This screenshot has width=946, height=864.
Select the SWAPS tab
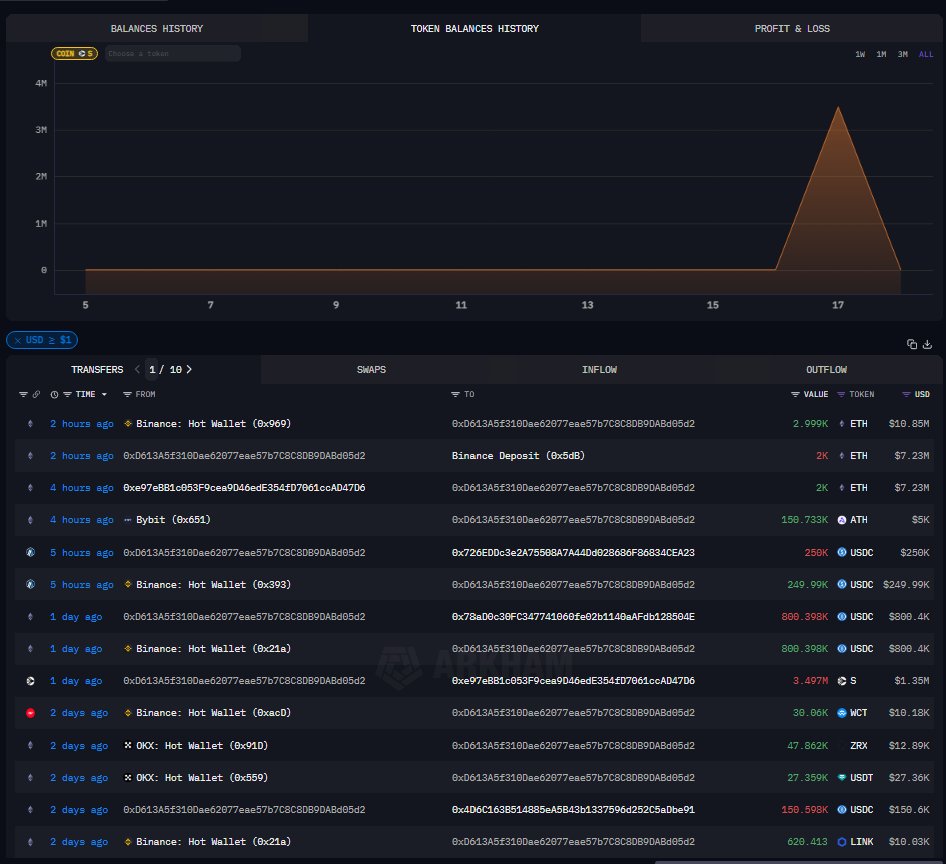(371, 369)
